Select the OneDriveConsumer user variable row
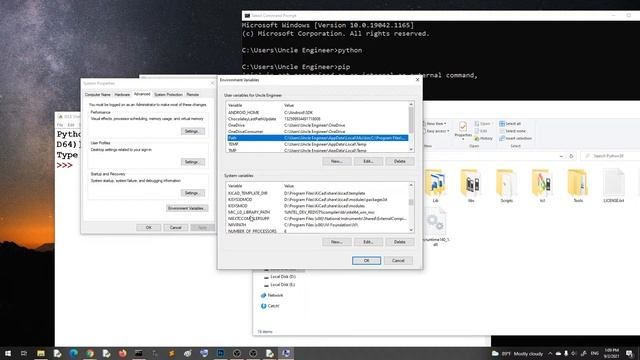Image resolution: width=640 pixels, height=360 pixels. [x=318, y=131]
